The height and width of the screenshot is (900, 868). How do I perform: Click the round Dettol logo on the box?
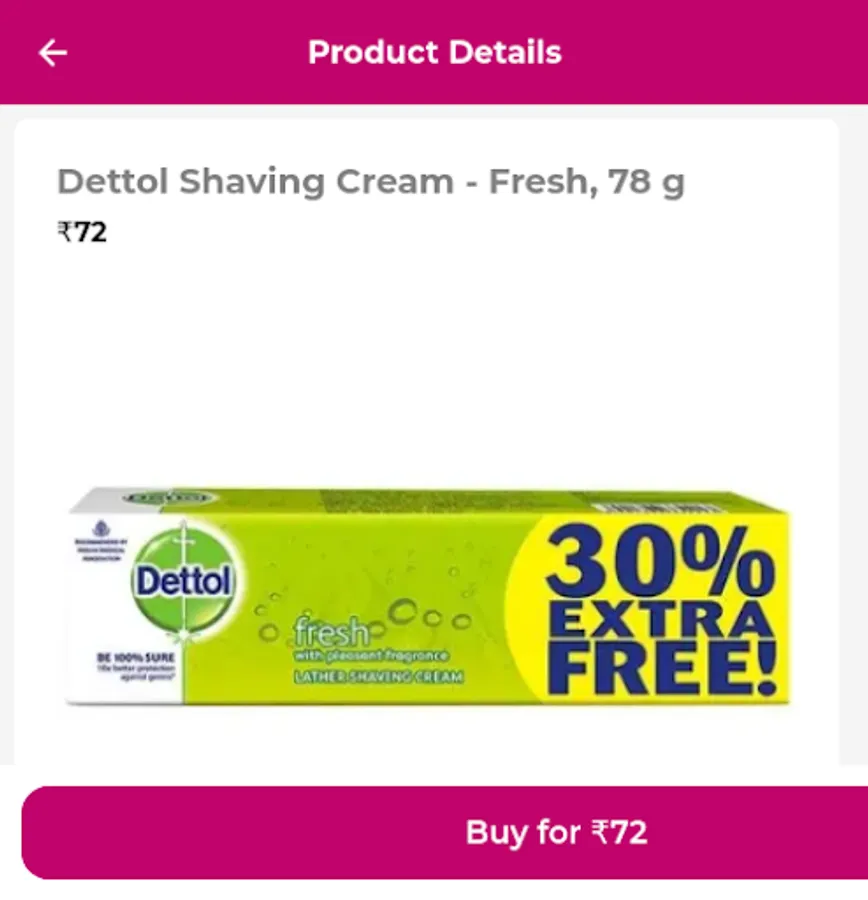(183, 581)
